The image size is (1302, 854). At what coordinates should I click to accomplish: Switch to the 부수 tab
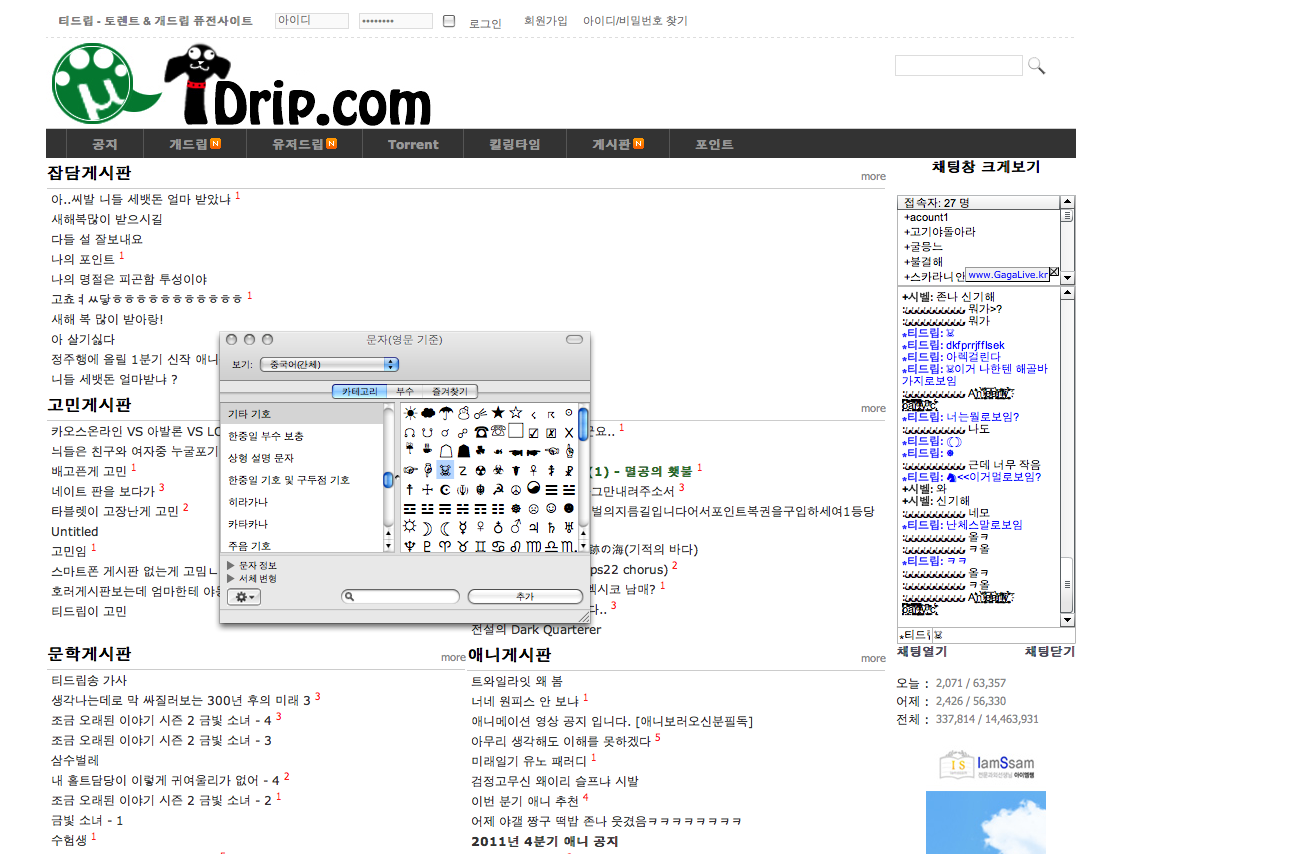[405, 391]
